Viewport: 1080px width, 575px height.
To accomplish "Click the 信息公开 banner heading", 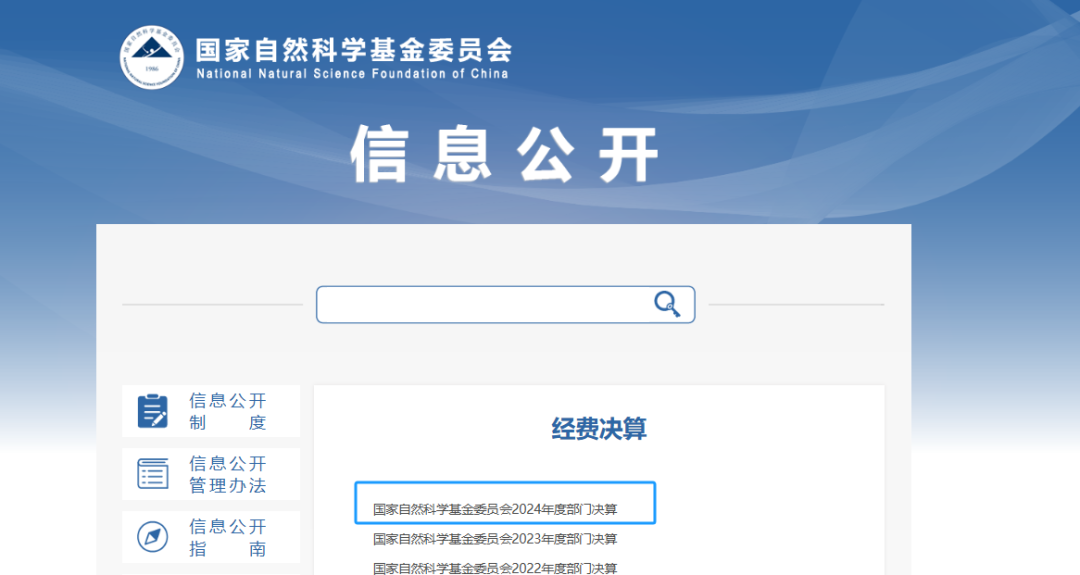I will pos(505,154).
